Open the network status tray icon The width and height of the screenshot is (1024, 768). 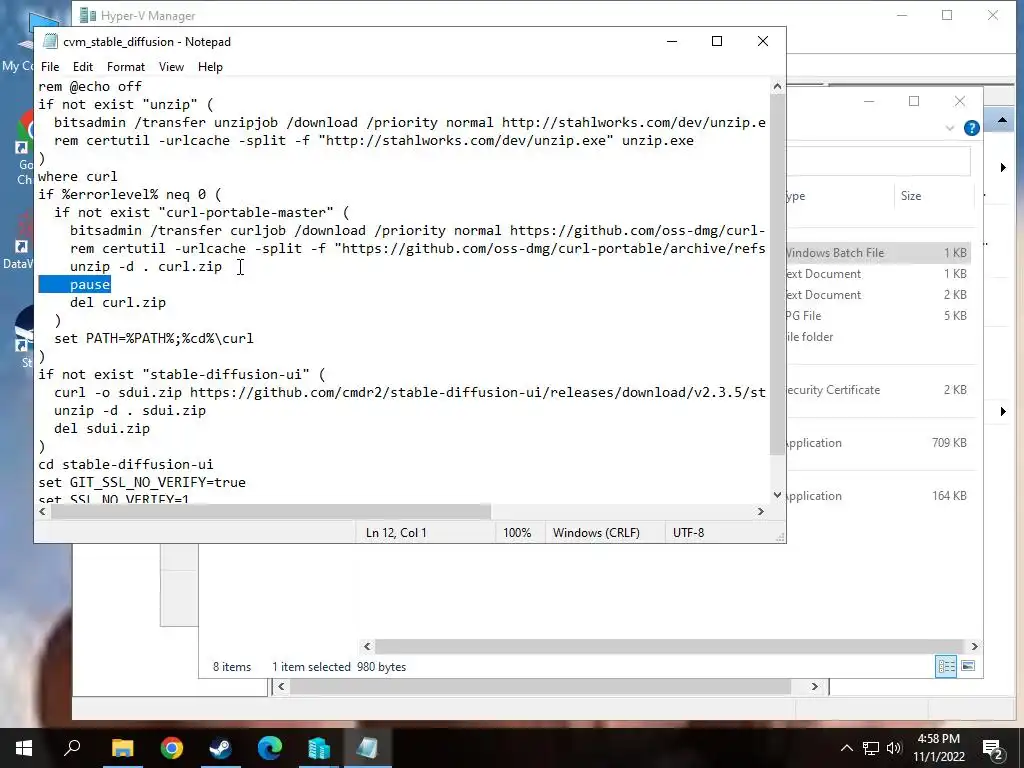tap(871, 748)
